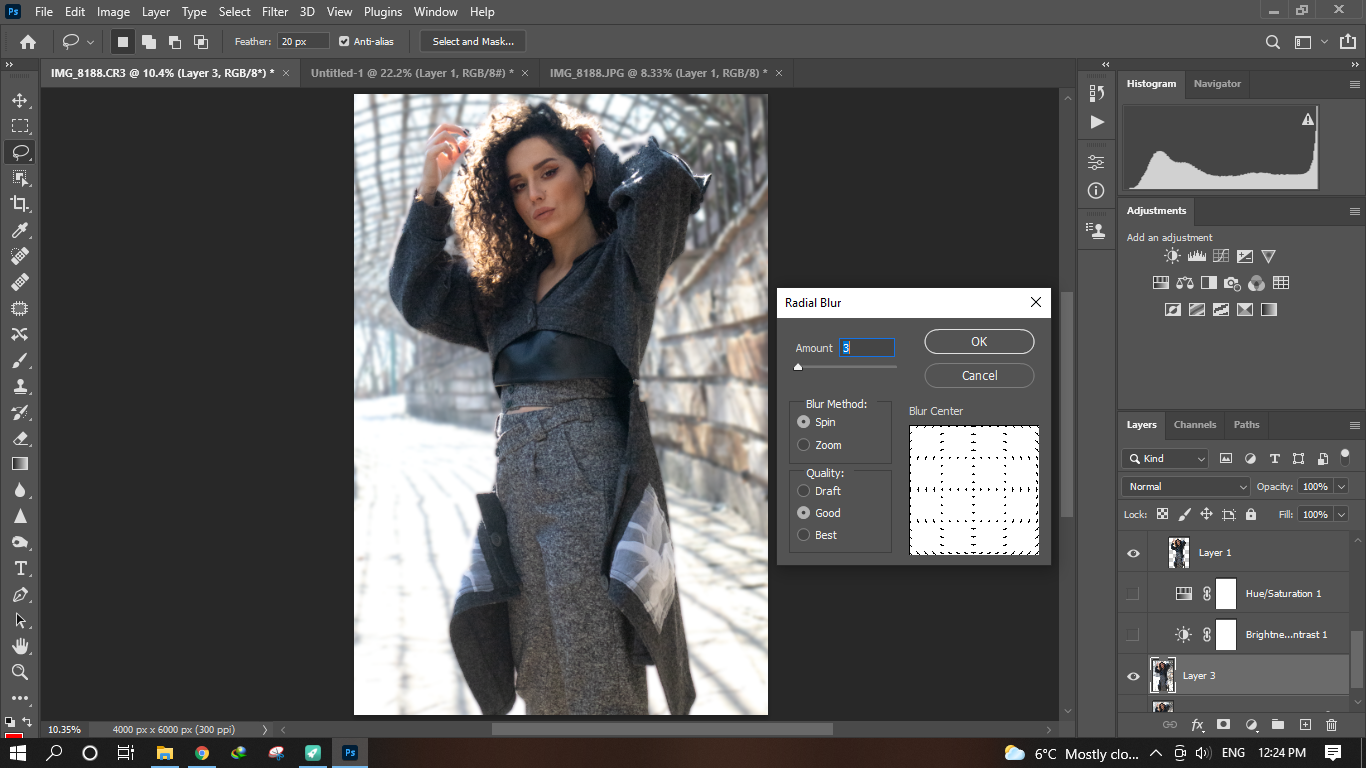Viewport: 1366px width, 768px height.
Task: Click the red foreground color swatch
Action: pyautogui.click(x=13, y=738)
